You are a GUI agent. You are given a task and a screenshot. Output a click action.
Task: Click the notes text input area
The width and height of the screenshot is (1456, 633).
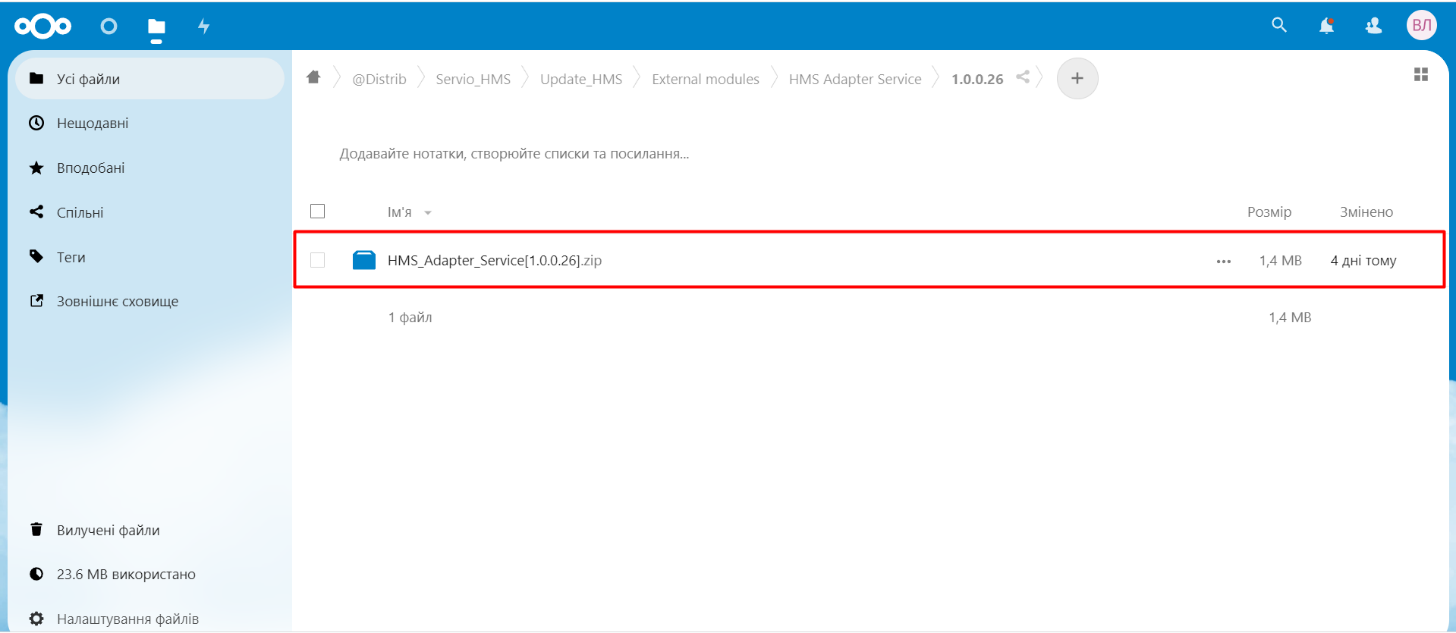point(514,154)
